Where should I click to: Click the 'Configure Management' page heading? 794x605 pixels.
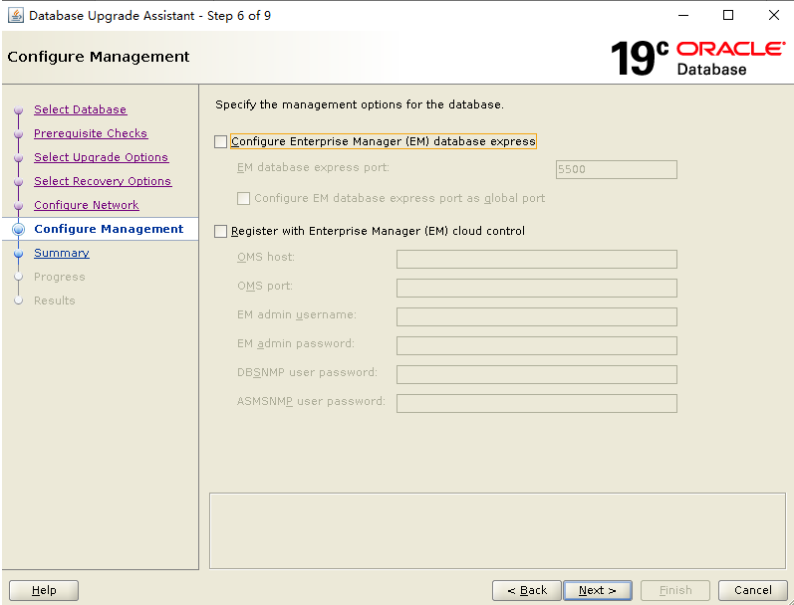99,57
